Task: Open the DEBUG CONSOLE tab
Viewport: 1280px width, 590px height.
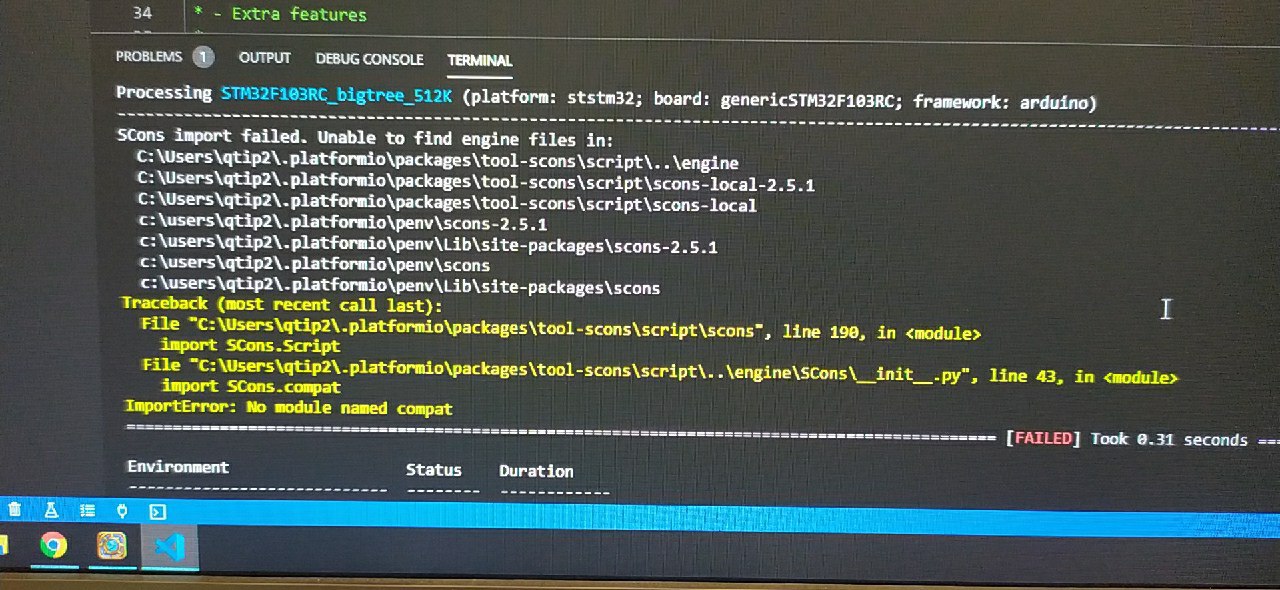Action: tap(369, 59)
